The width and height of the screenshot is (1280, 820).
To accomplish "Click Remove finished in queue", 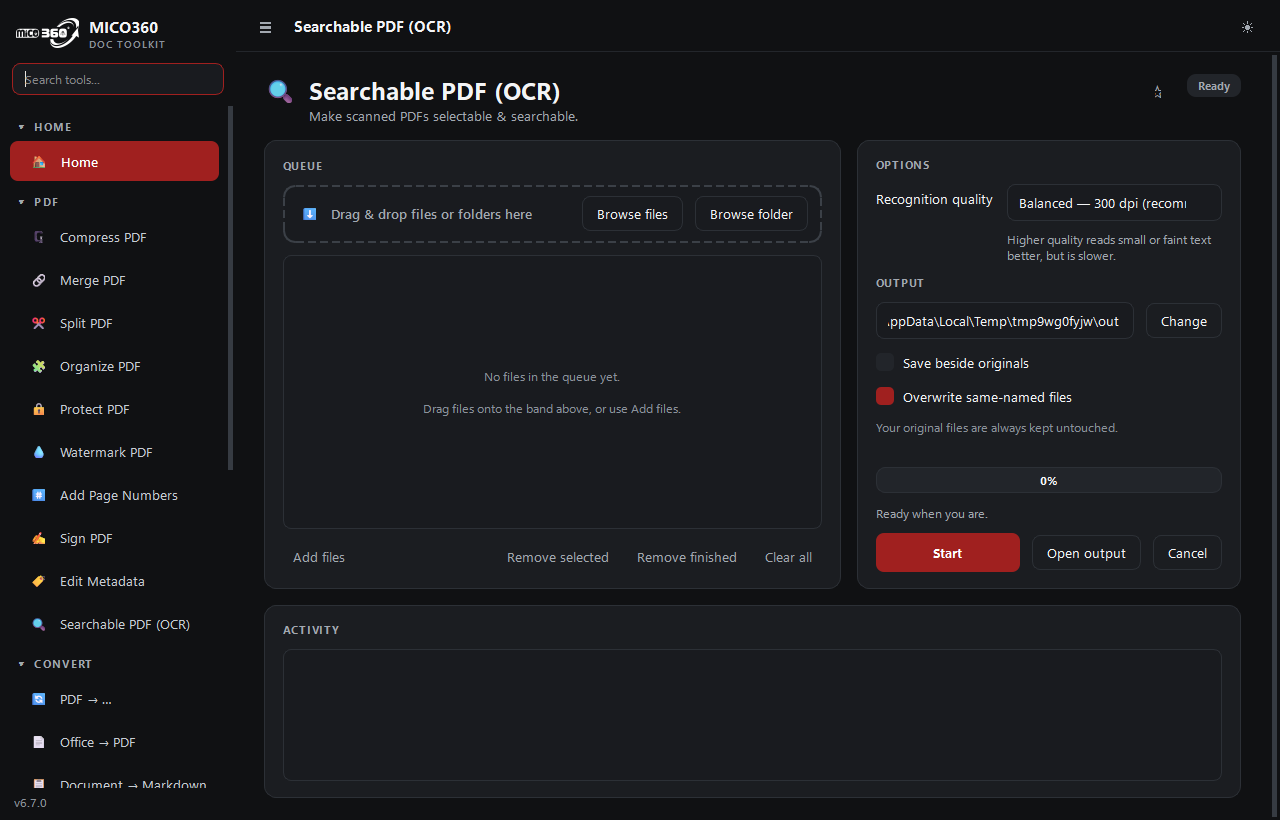I will tap(687, 558).
